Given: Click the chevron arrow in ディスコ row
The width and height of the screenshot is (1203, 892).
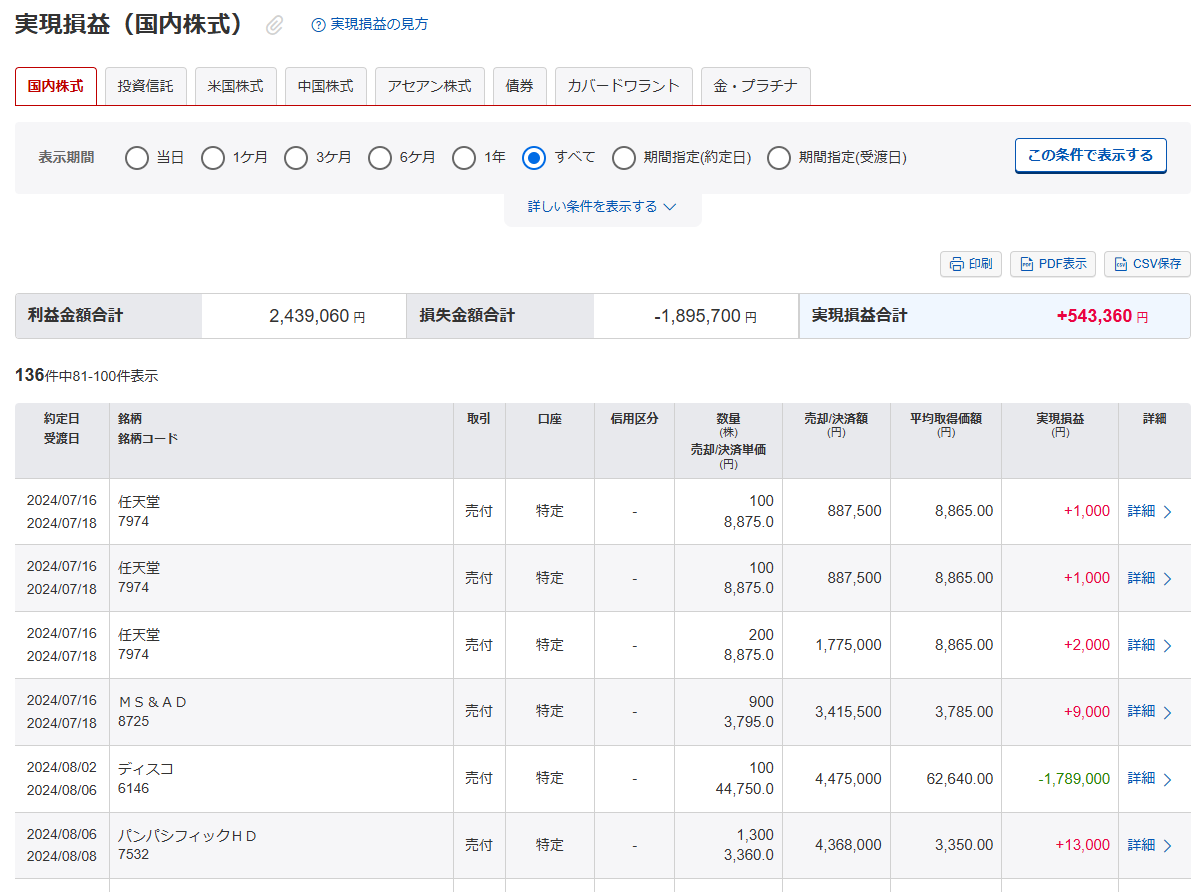Looking at the screenshot, I should click(1167, 779).
